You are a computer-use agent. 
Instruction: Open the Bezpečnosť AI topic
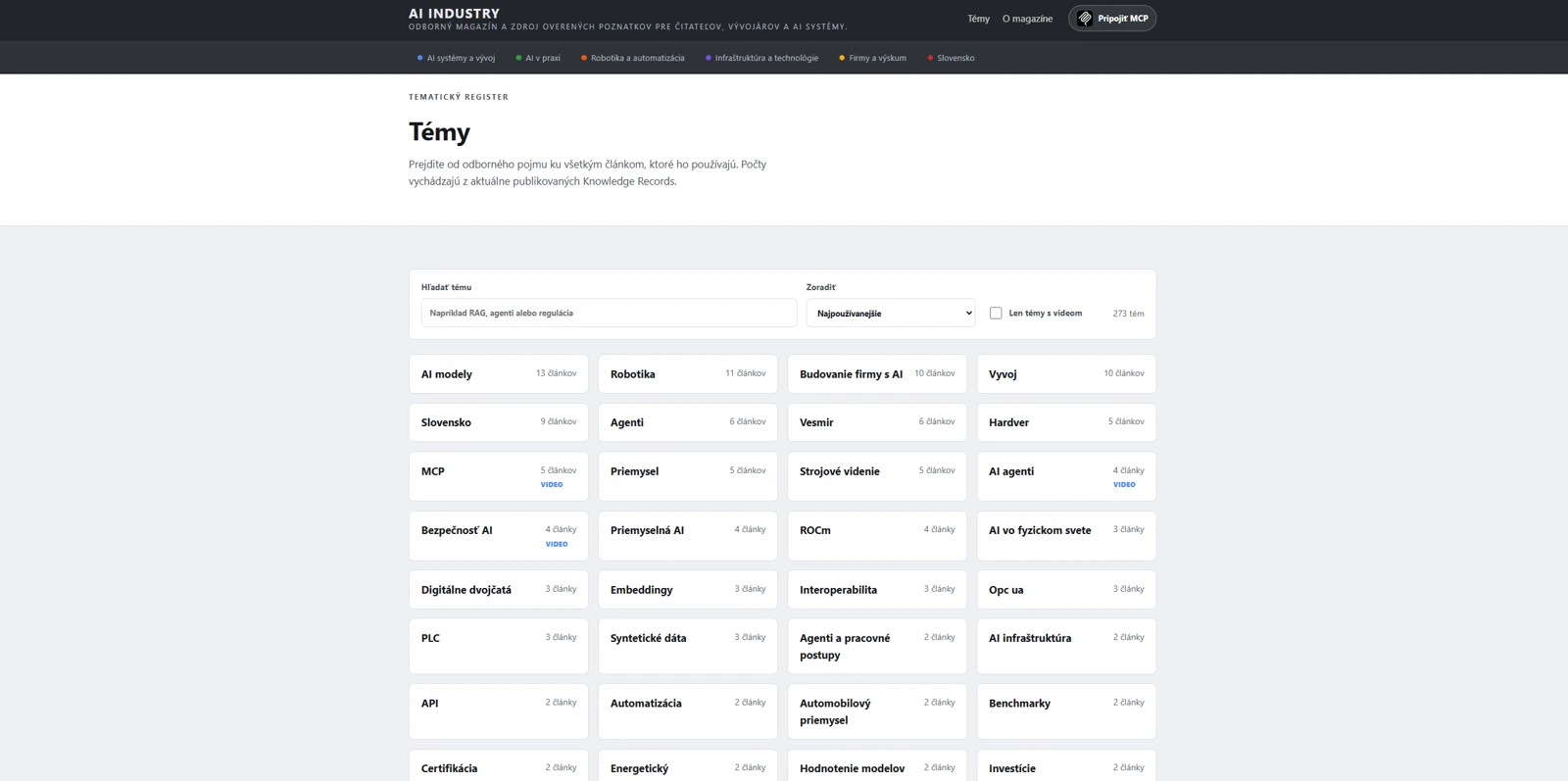tap(499, 536)
